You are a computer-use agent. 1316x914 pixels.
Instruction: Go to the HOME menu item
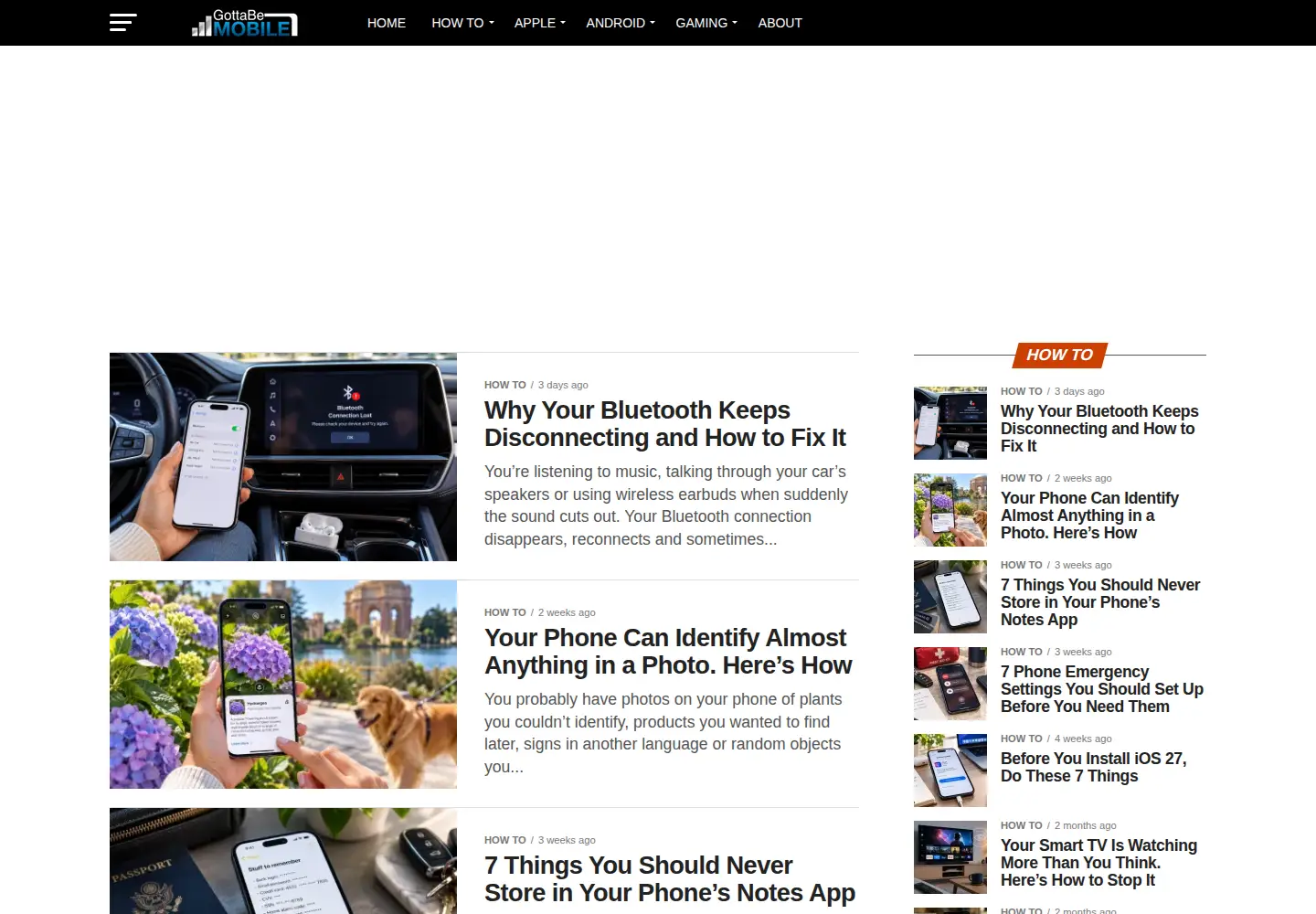[387, 23]
